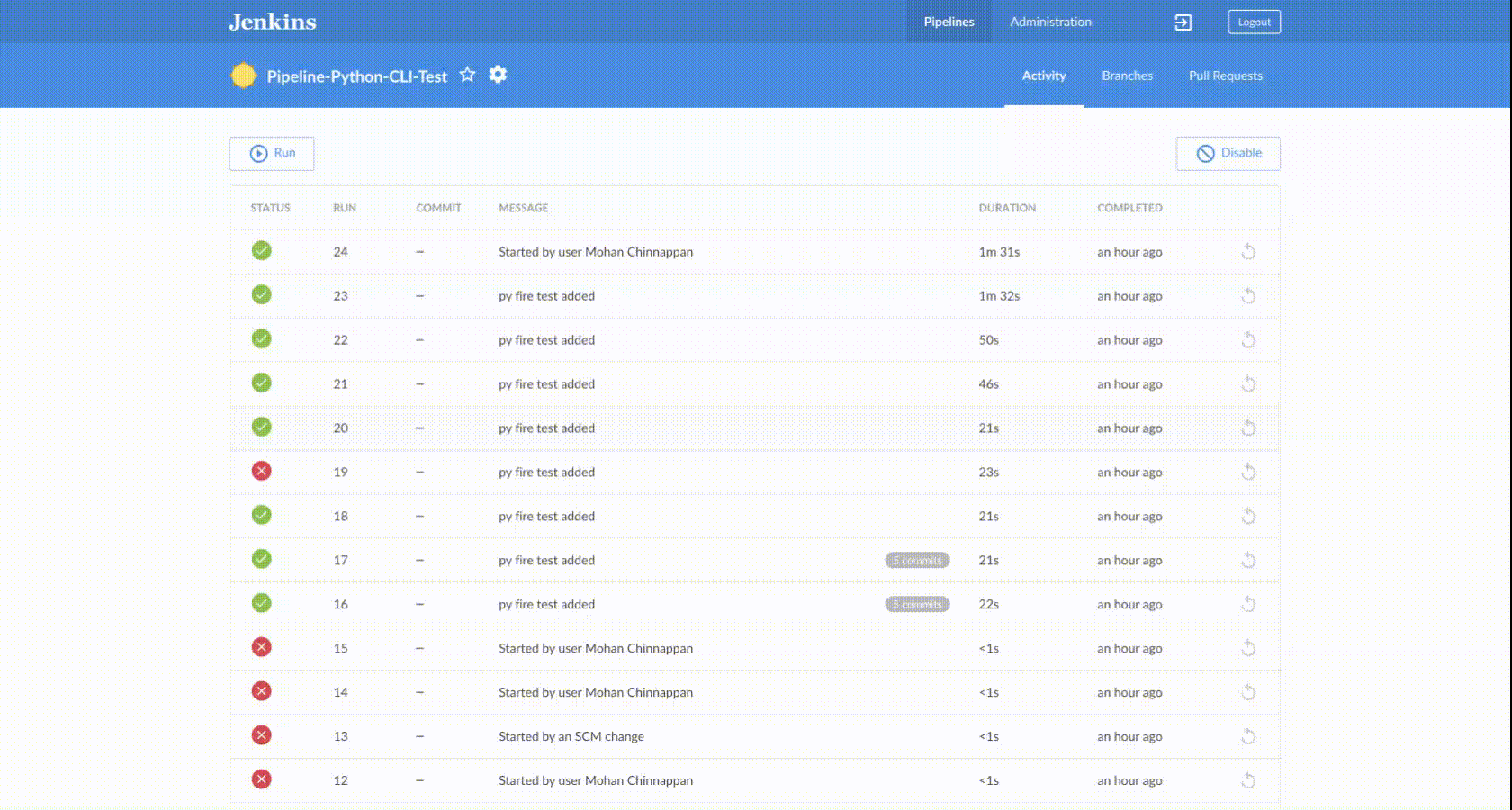Rerun run 20 using replay icon
1512x810 pixels.
pos(1248,428)
